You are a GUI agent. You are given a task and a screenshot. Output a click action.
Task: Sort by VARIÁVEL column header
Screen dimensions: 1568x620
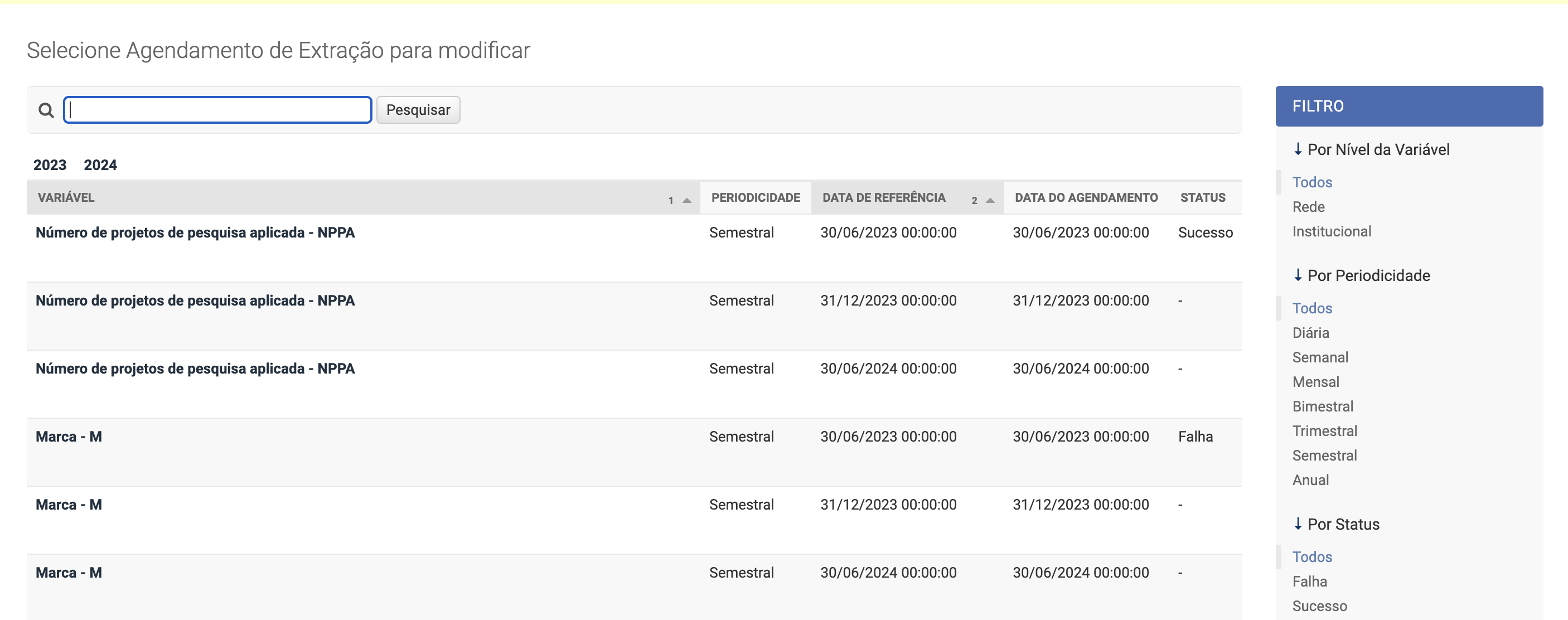pos(66,197)
